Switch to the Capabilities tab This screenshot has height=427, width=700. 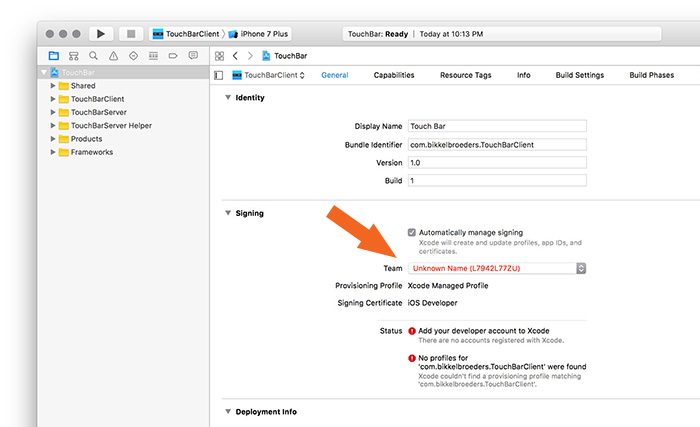[394, 75]
